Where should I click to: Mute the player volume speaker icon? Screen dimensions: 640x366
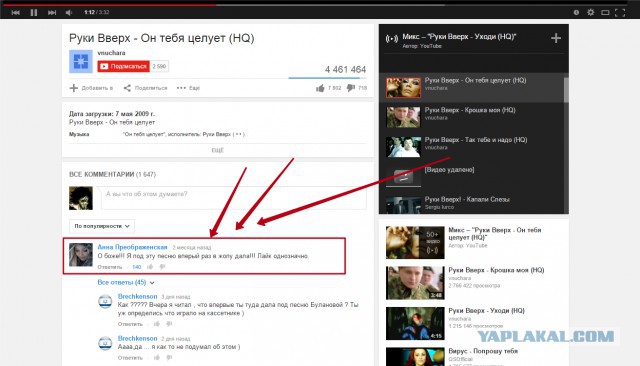pos(69,12)
